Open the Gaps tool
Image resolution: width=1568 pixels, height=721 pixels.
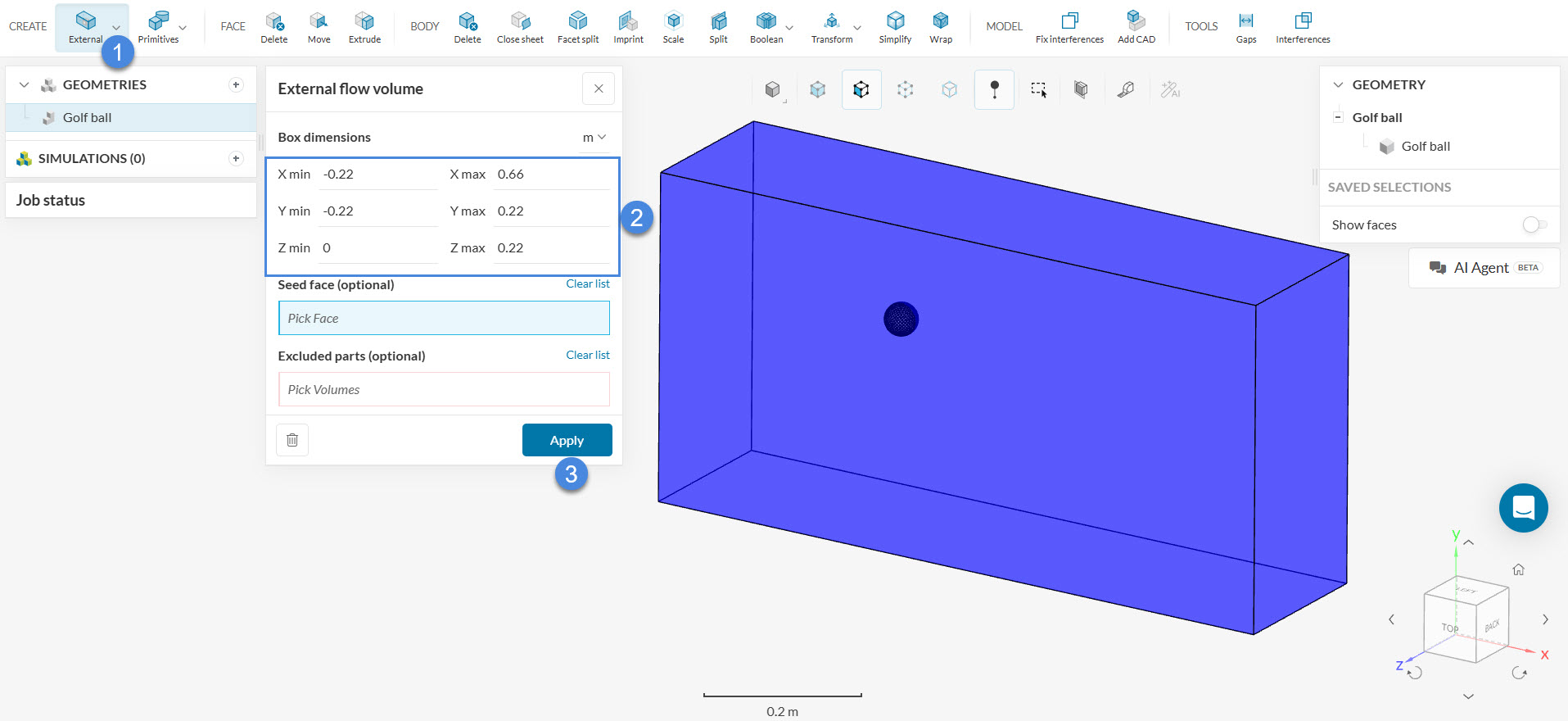(1245, 26)
